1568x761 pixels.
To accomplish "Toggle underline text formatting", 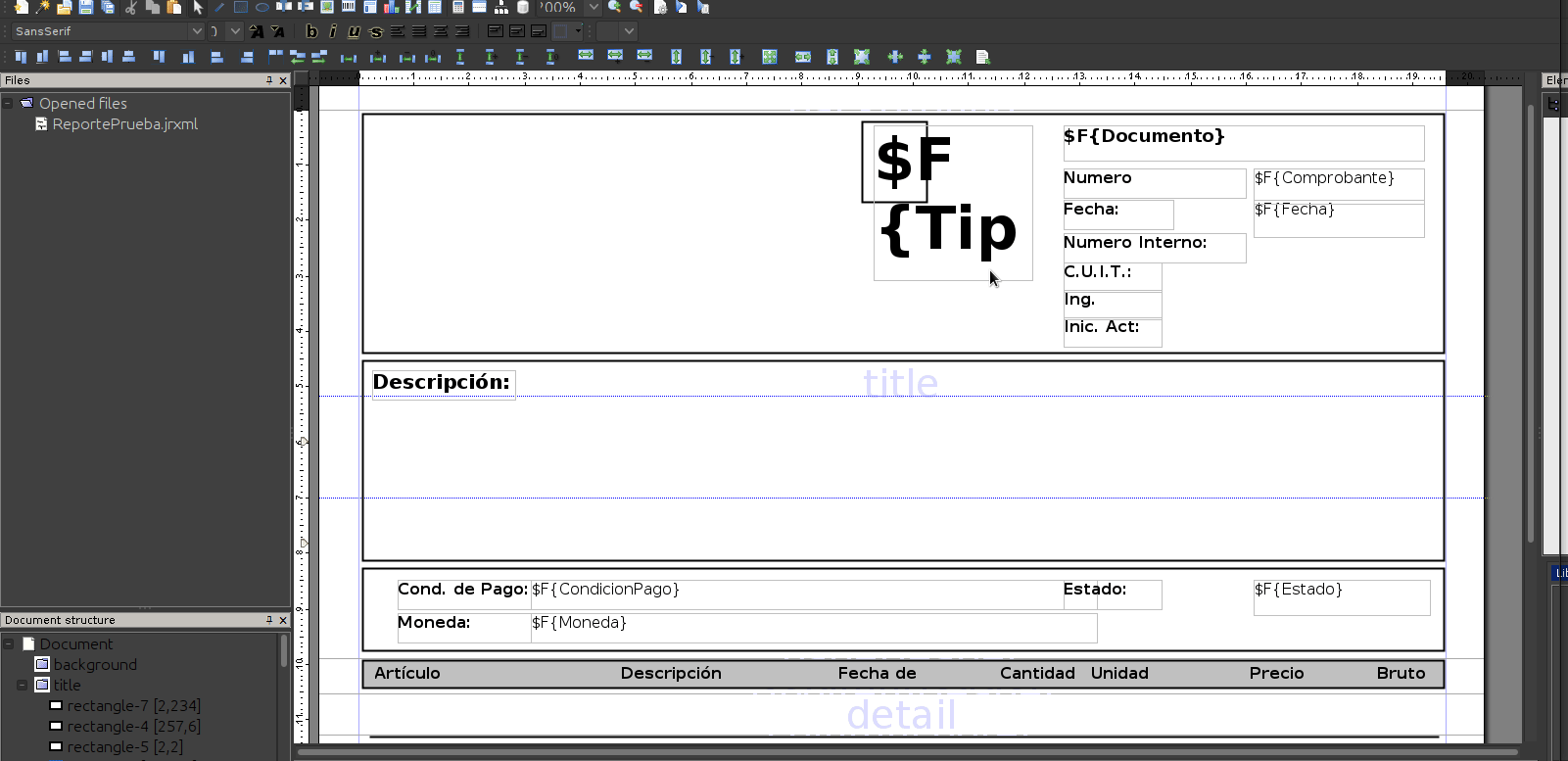I will pos(354,31).
